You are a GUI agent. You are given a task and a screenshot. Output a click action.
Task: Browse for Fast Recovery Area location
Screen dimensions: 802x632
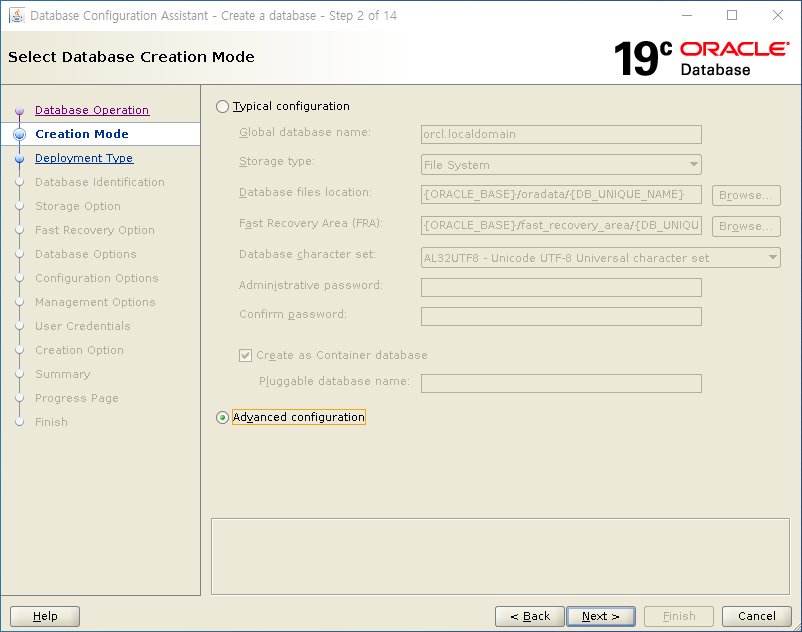(746, 227)
